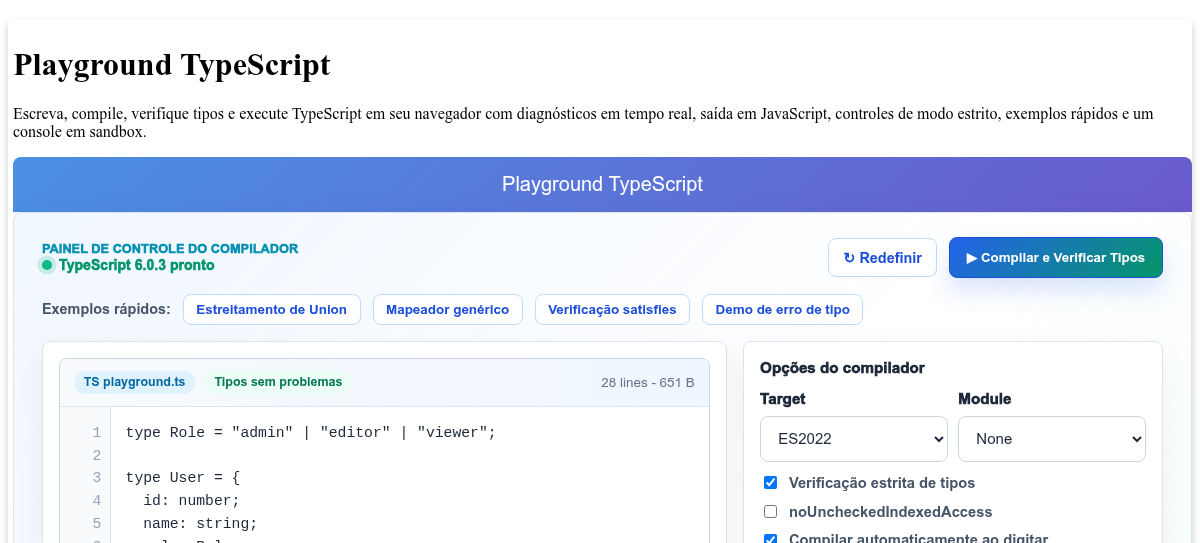The height and width of the screenshot is (543, 1200).
Task: Click code line type Role definition
Action: pos(311,432)
